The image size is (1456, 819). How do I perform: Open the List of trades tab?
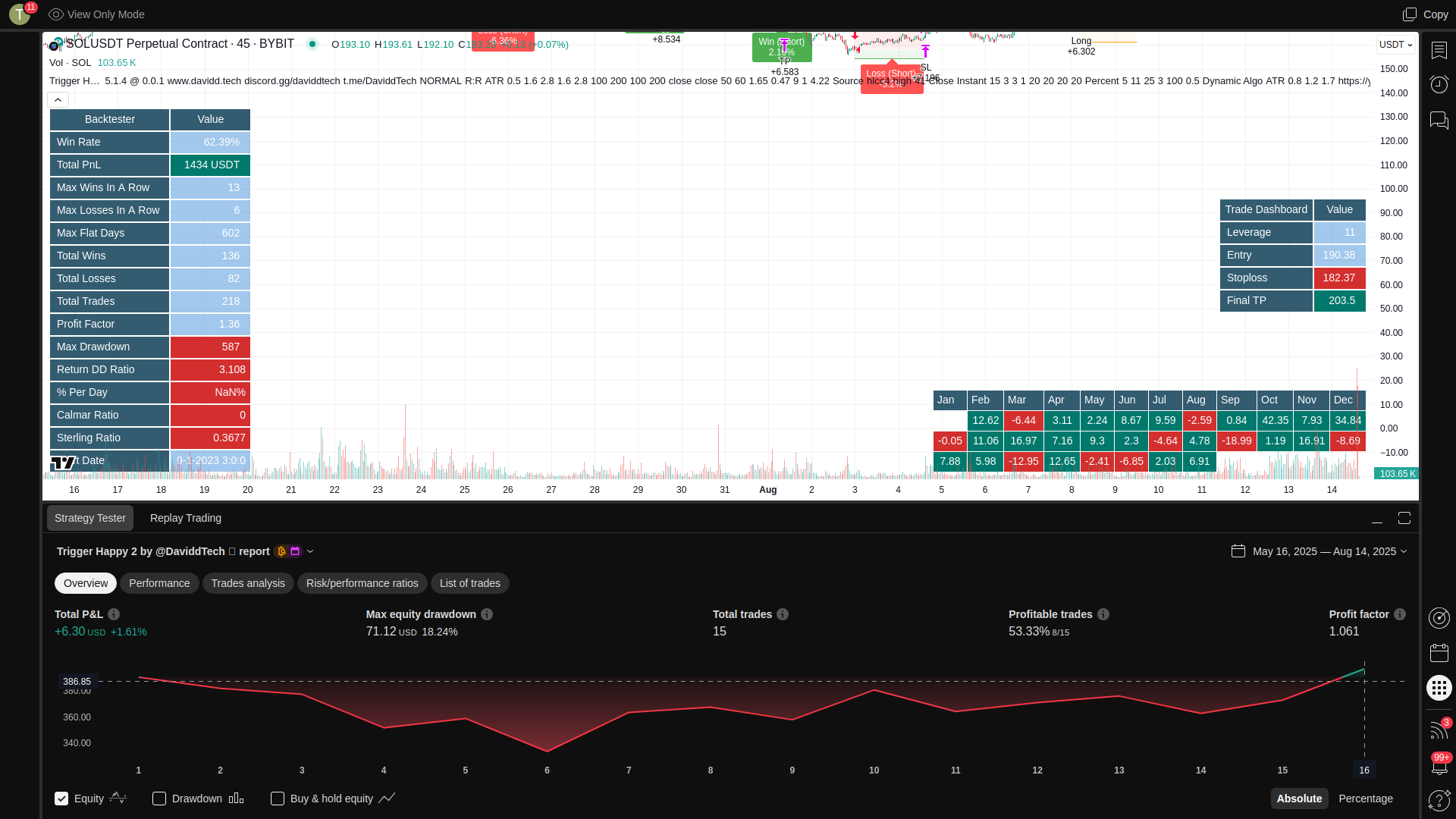(x=470, y=583)
